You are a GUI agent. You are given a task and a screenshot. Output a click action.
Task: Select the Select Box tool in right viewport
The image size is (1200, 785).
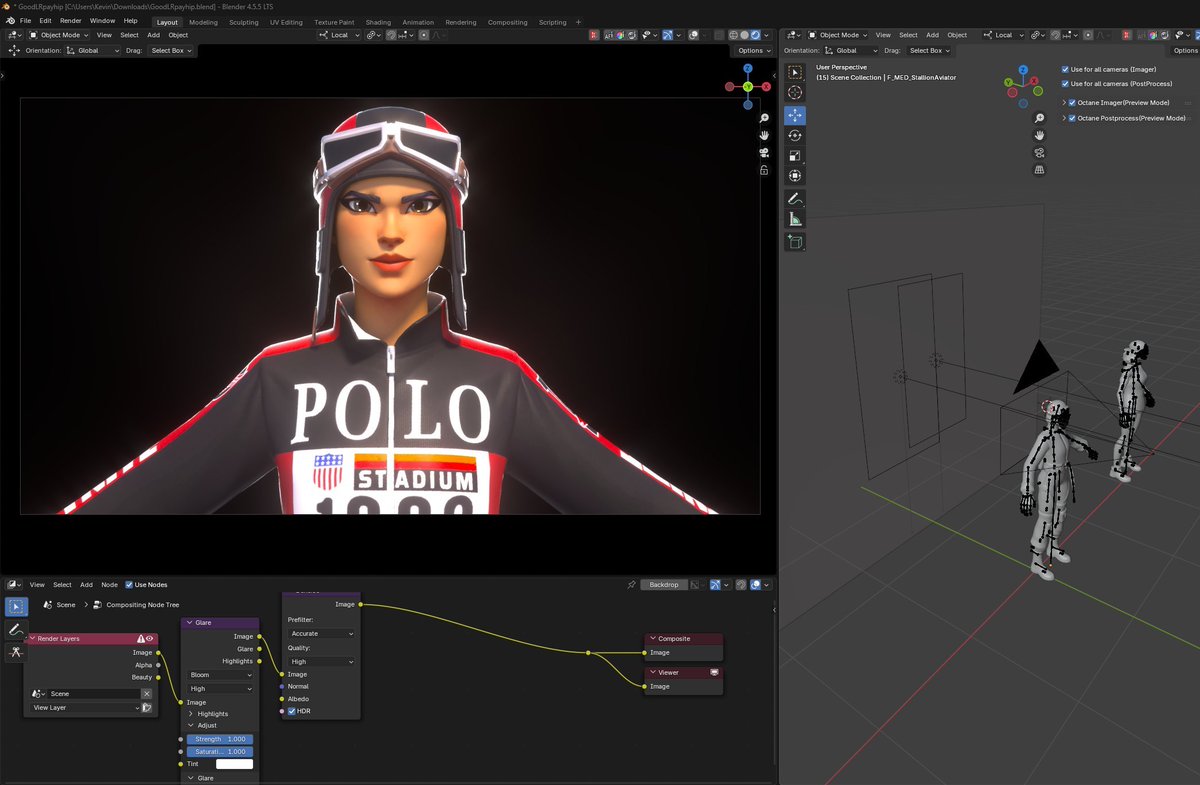point(795,73)
